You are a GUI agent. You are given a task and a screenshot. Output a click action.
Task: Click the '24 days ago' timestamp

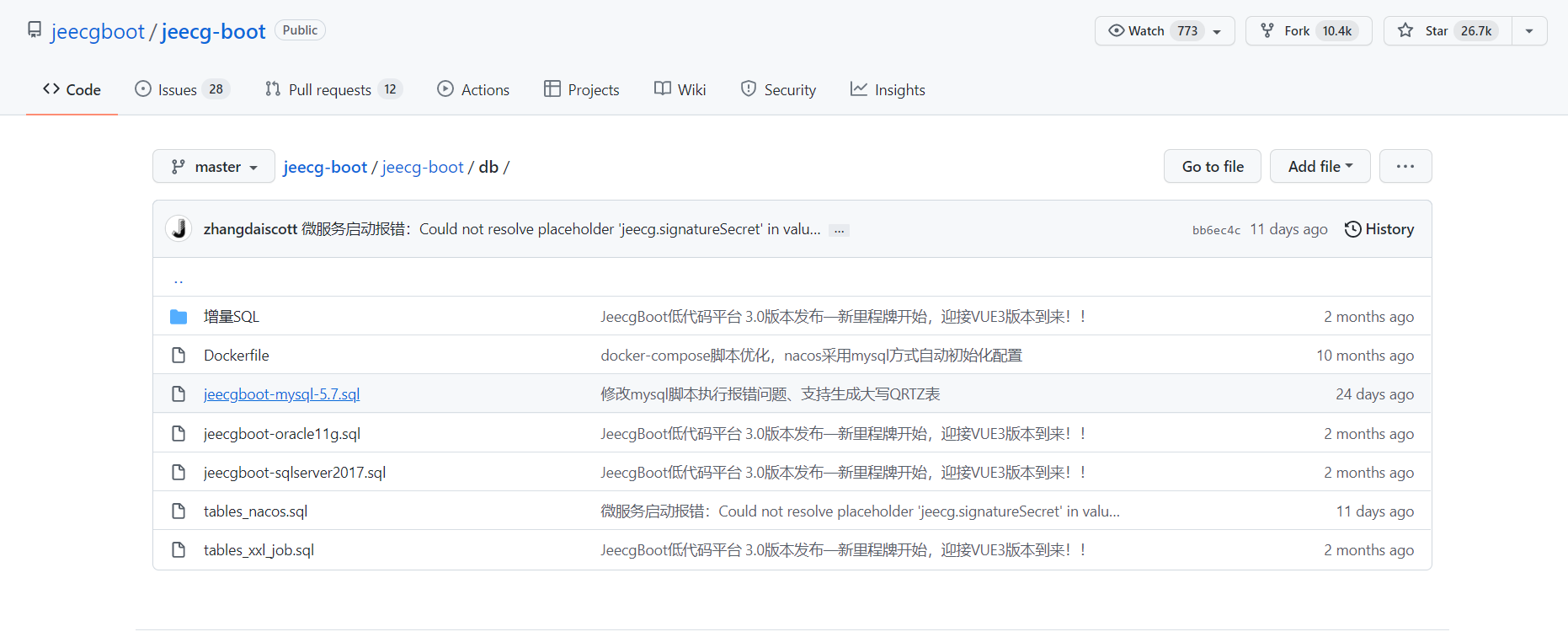click(1375, 394)
